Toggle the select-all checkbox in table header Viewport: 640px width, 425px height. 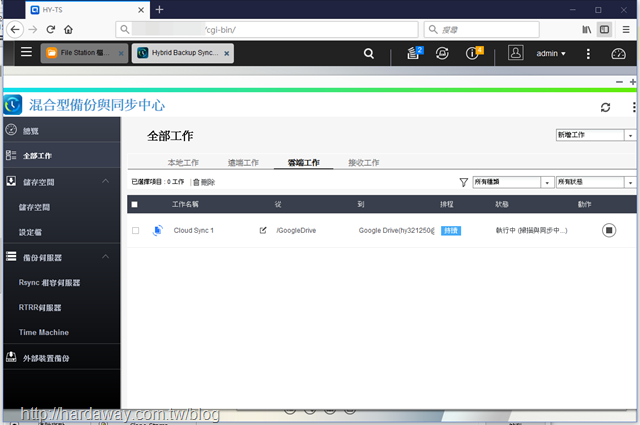click(x=135, y=204)
